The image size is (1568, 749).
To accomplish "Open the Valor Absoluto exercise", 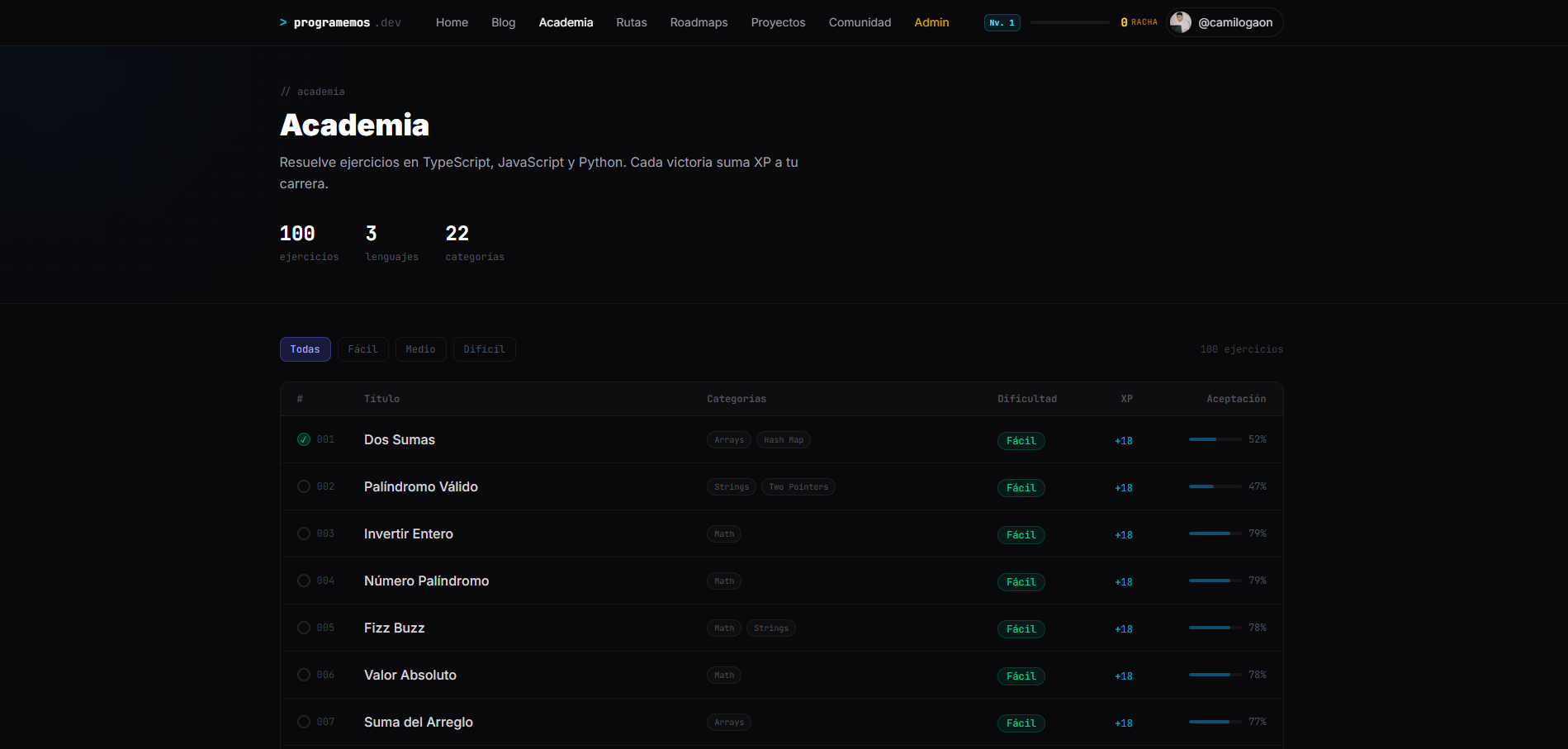I will tap(410, 676).
